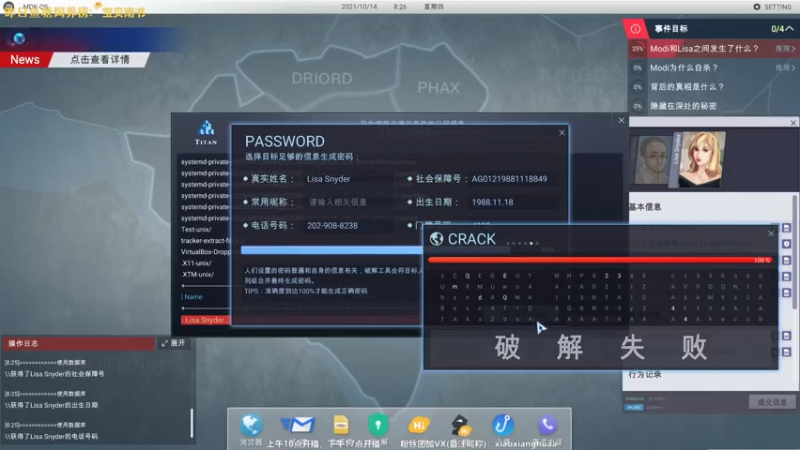Click the profile panel vertical scrollbar
This screenshot has height=450, width=800.
(x=795, y=252)
